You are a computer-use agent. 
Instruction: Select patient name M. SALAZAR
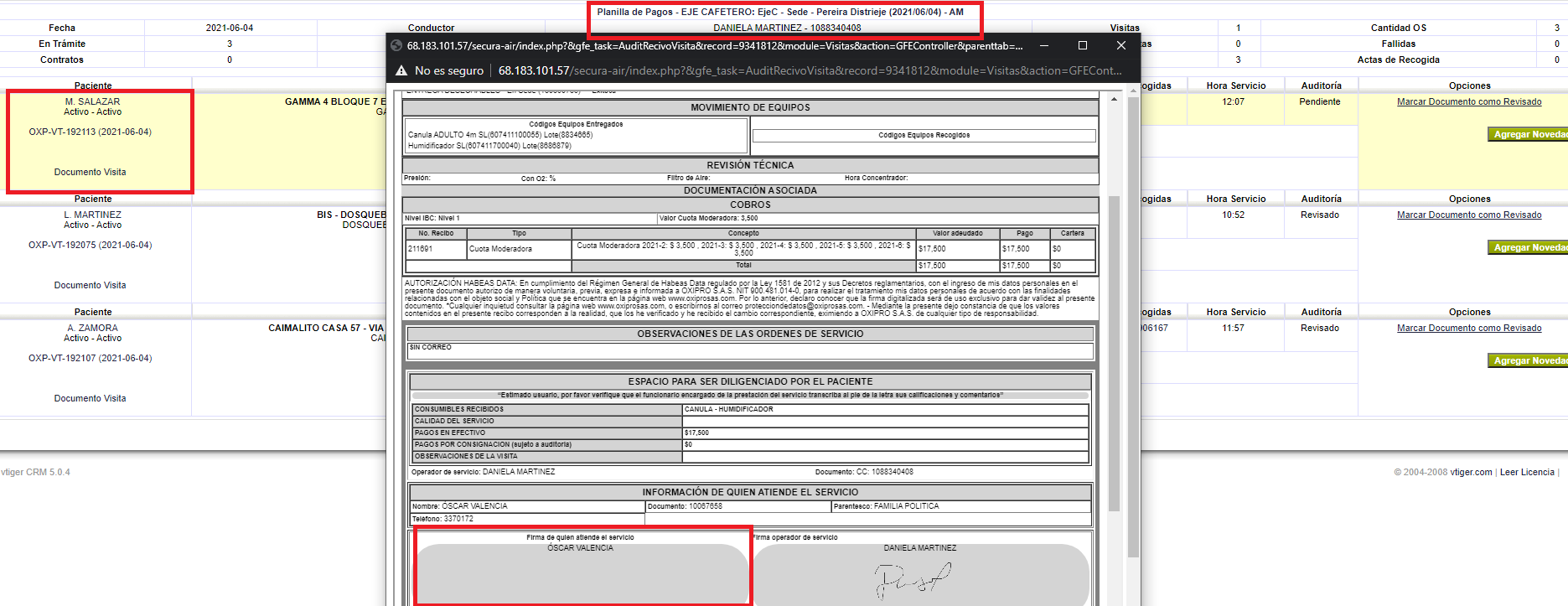coord(93,101)
